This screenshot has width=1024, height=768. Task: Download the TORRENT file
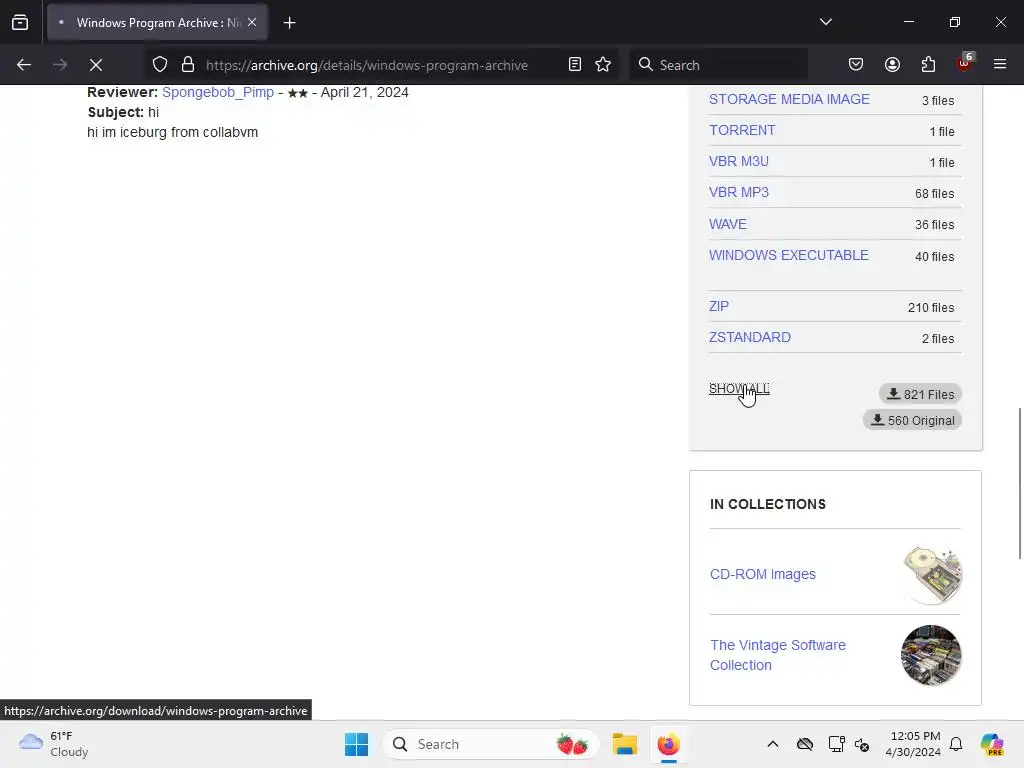(742, 130)
